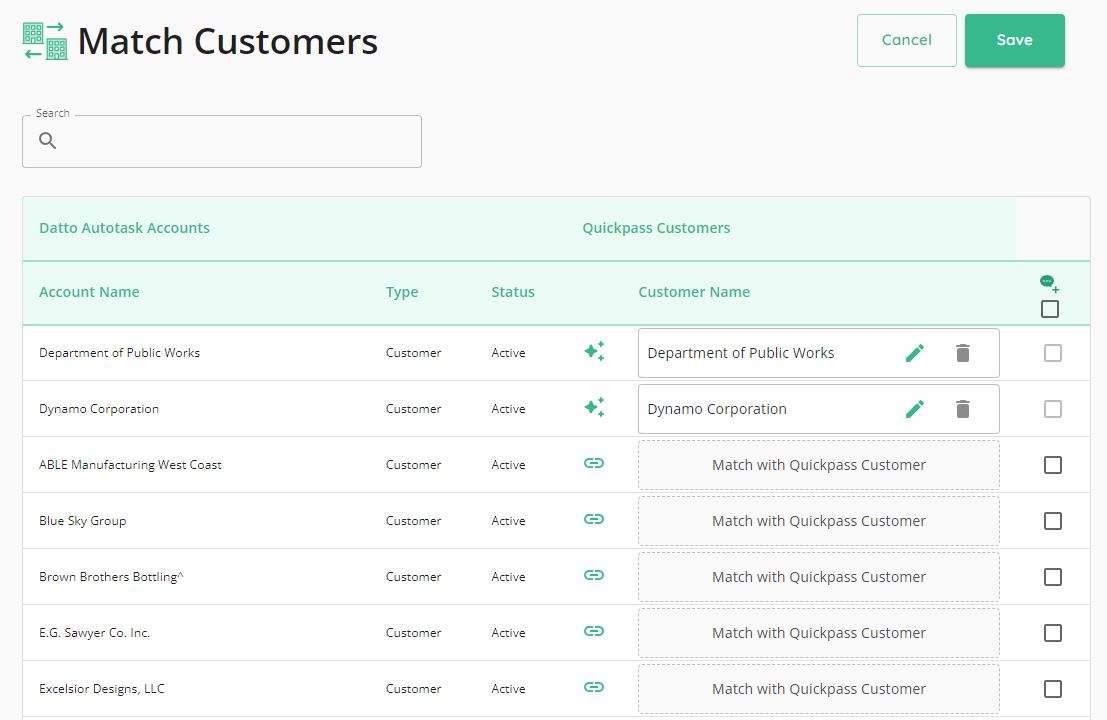Viewport: 1107px width, 720px height.
Task: Open match field for Blue Sky Group
Action: [x=819, y=521]
